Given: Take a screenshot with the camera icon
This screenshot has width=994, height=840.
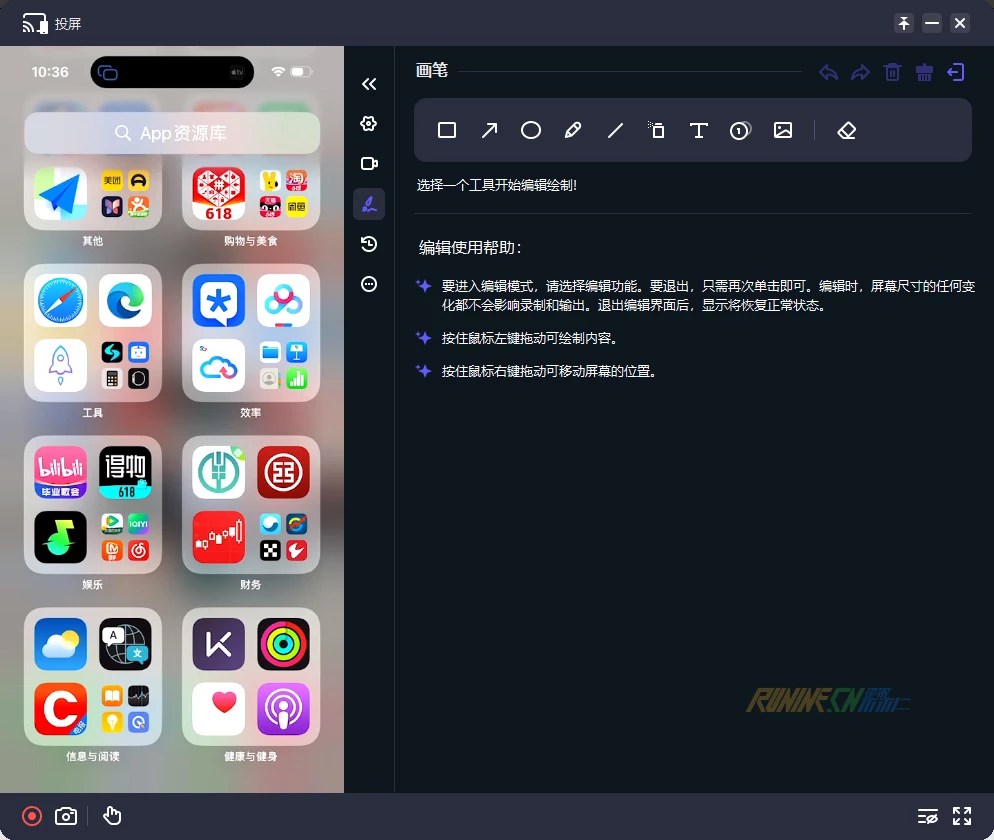Looking at the screenshot, I should (66, 816).
